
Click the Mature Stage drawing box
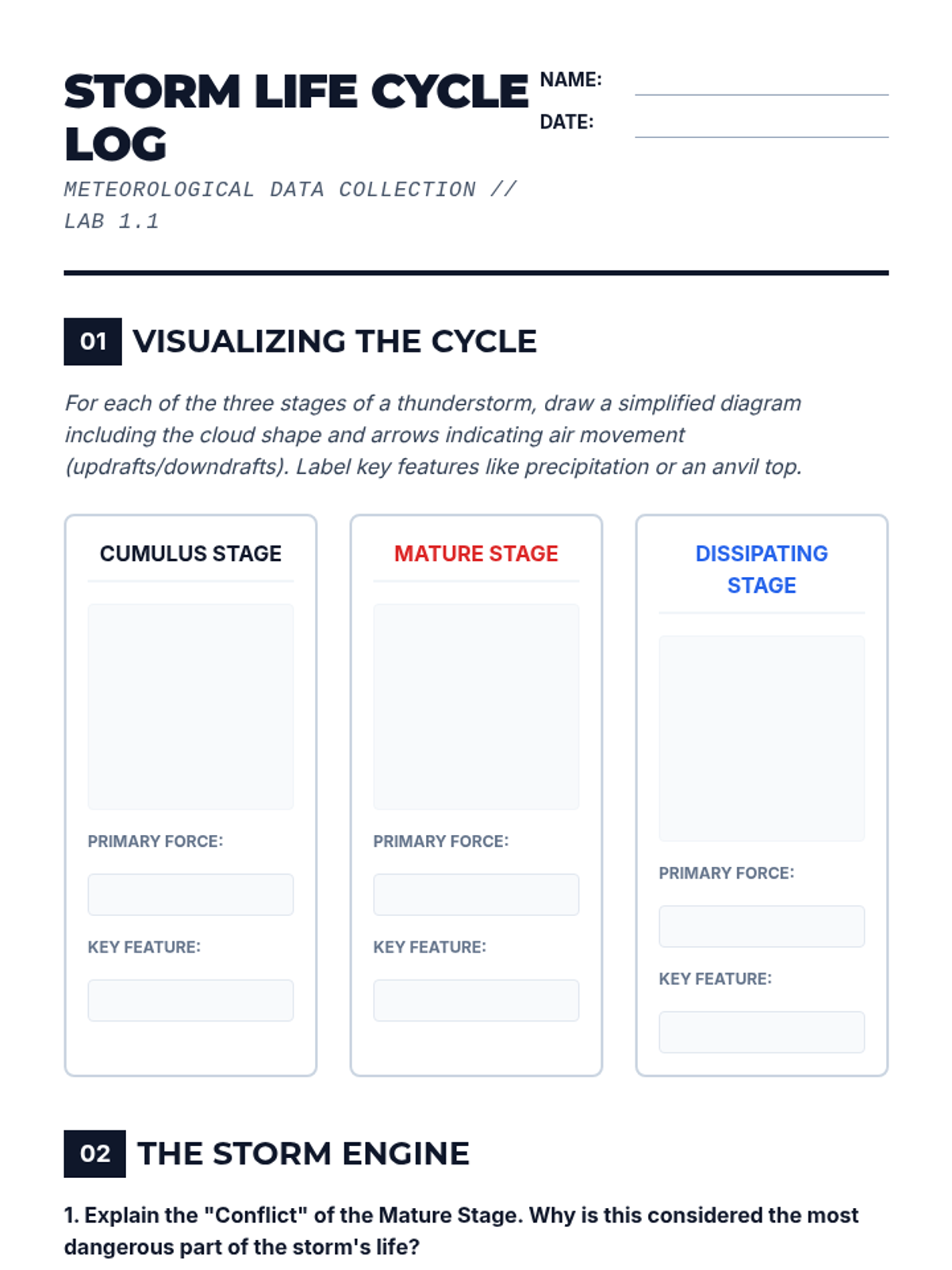476,706
